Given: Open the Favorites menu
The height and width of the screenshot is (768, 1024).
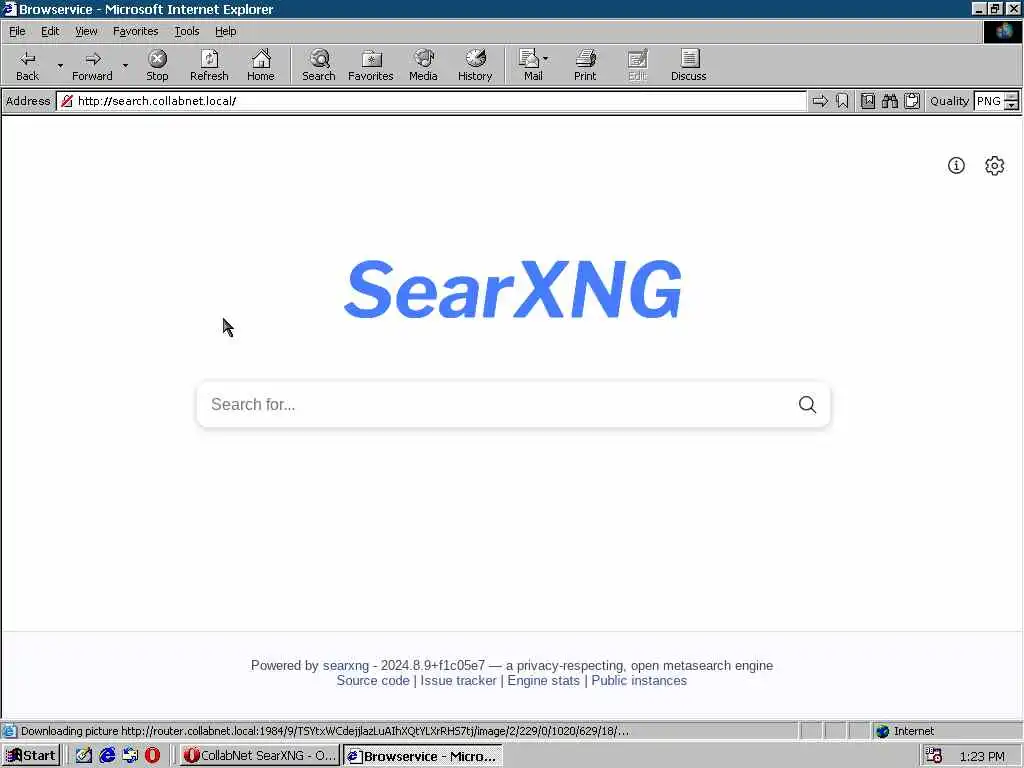Looking at the screenshot, I should coord(135,31).
